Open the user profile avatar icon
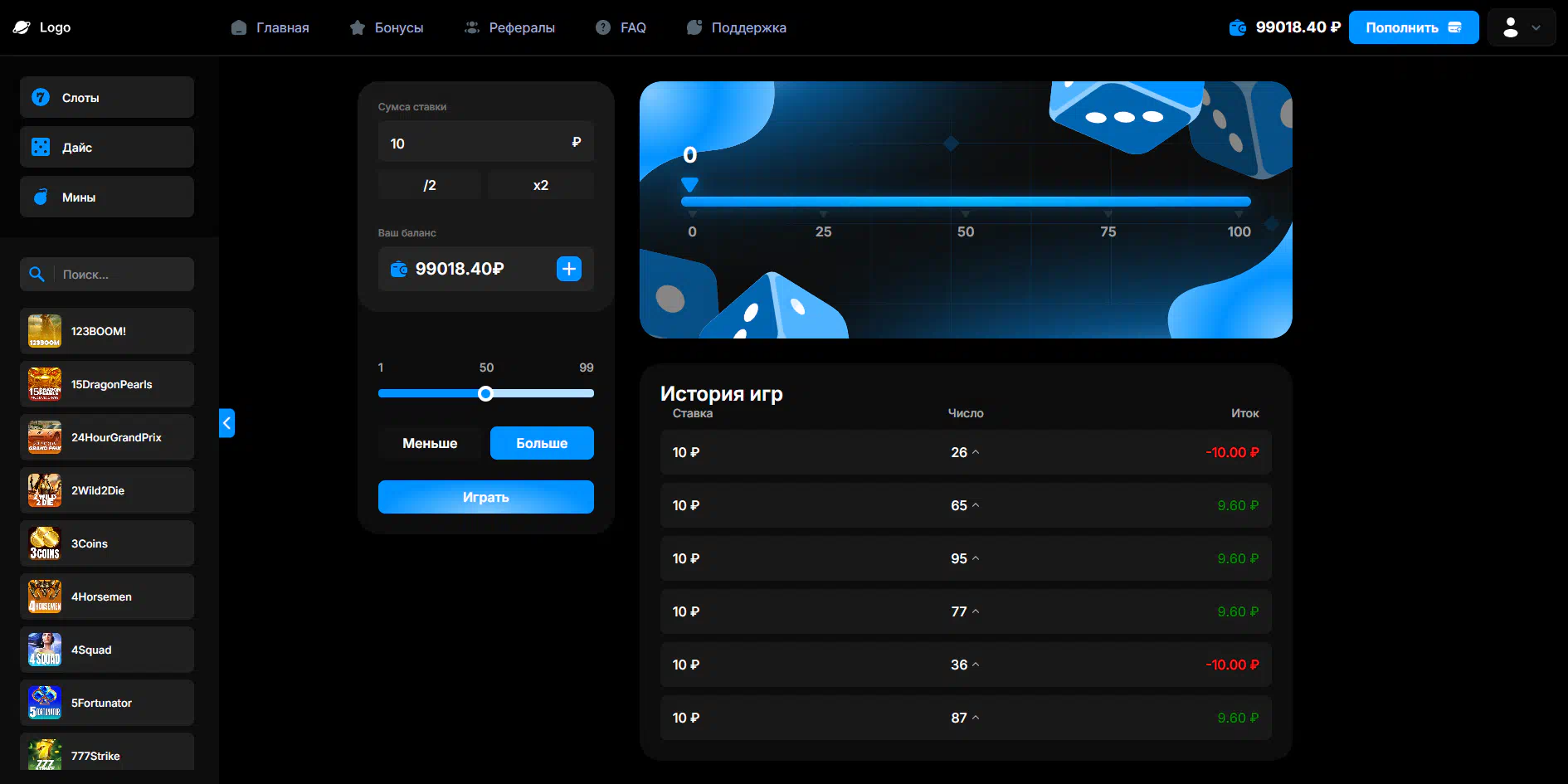This screenshot has width=1568, height=784. [1510, 27]
